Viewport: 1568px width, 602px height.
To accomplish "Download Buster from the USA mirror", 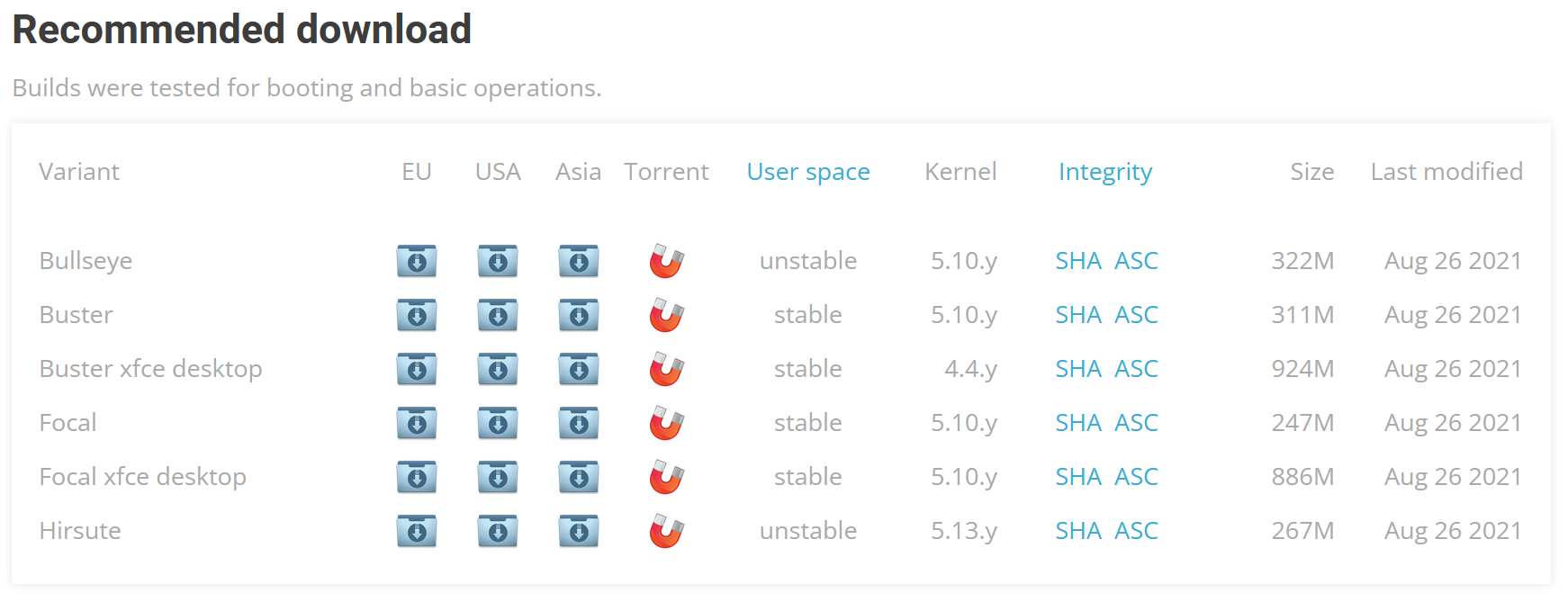I will 498,315.
